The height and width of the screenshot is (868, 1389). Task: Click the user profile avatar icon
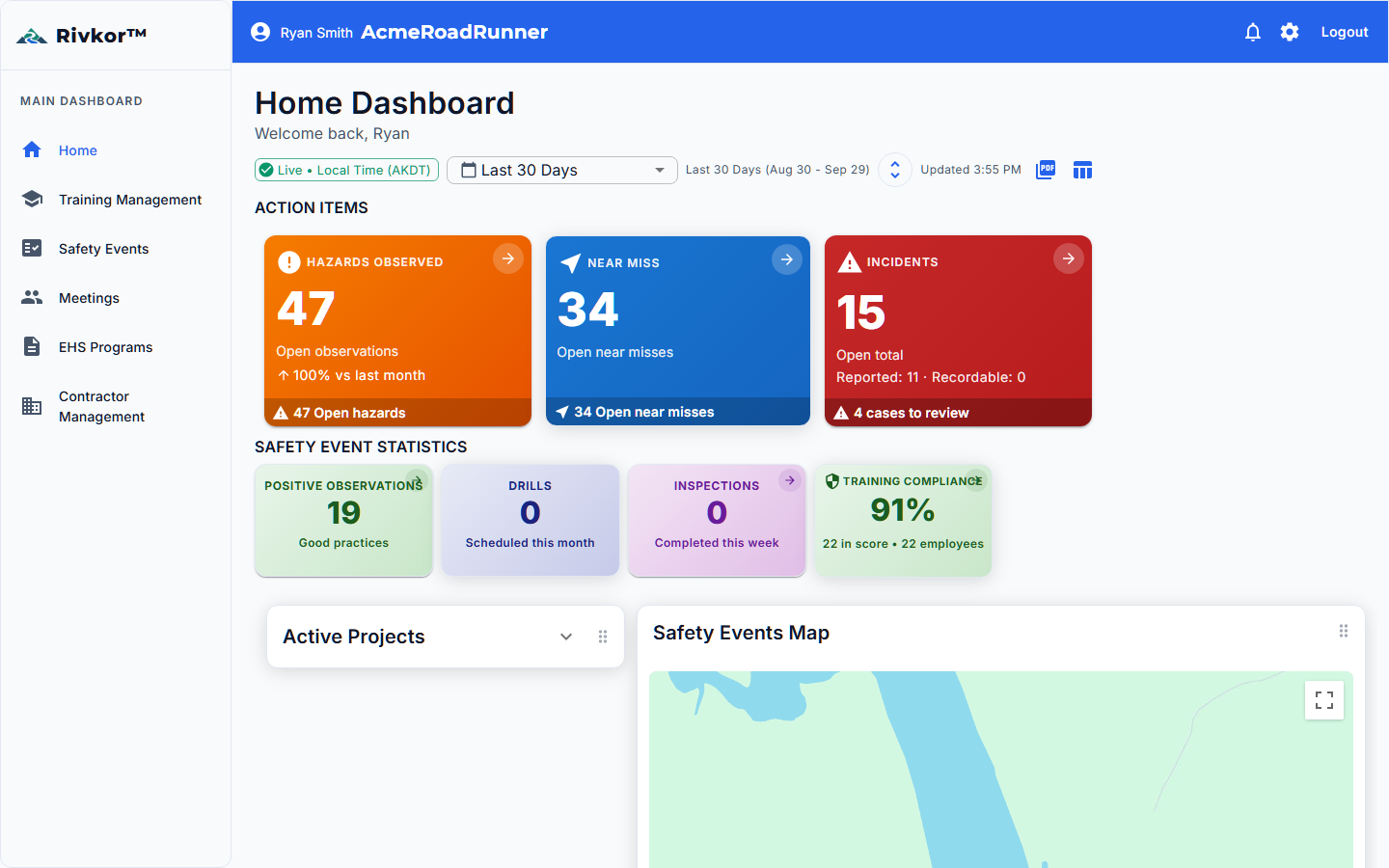point(260,32)
